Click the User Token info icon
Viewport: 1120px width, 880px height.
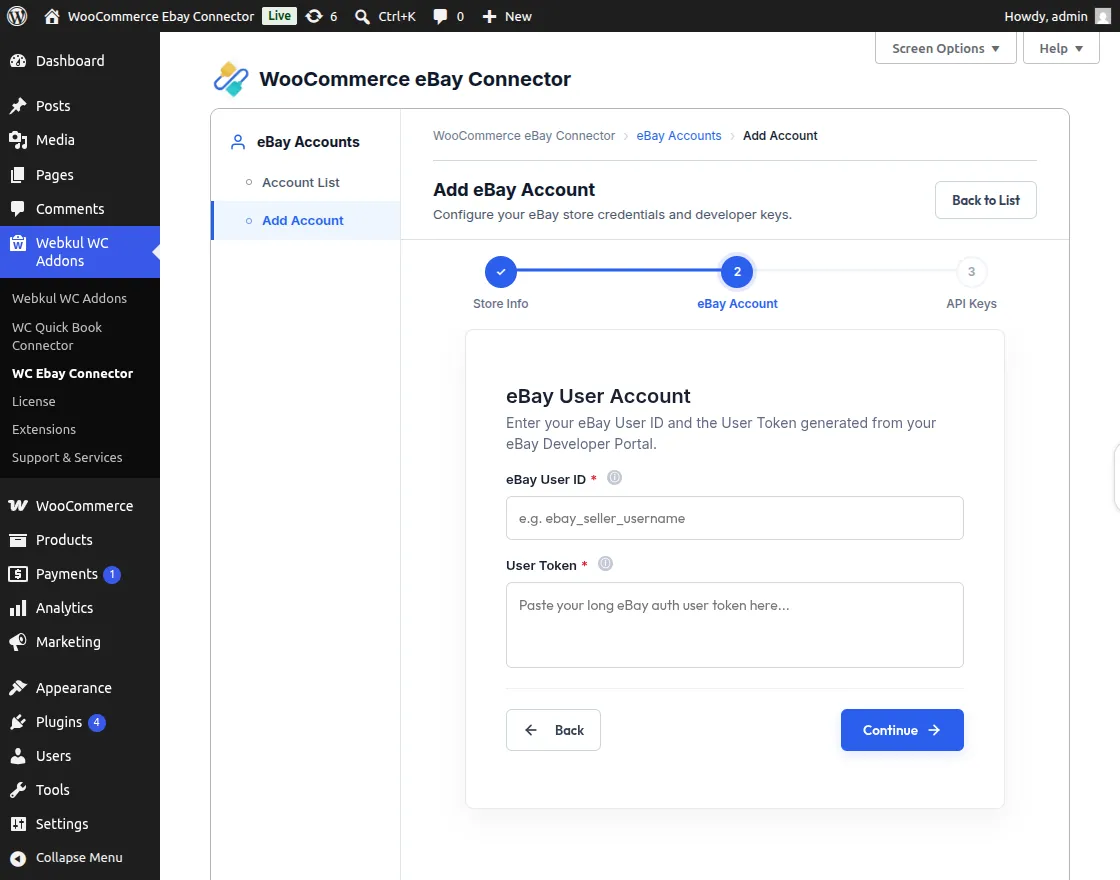[x=605, y=564]
